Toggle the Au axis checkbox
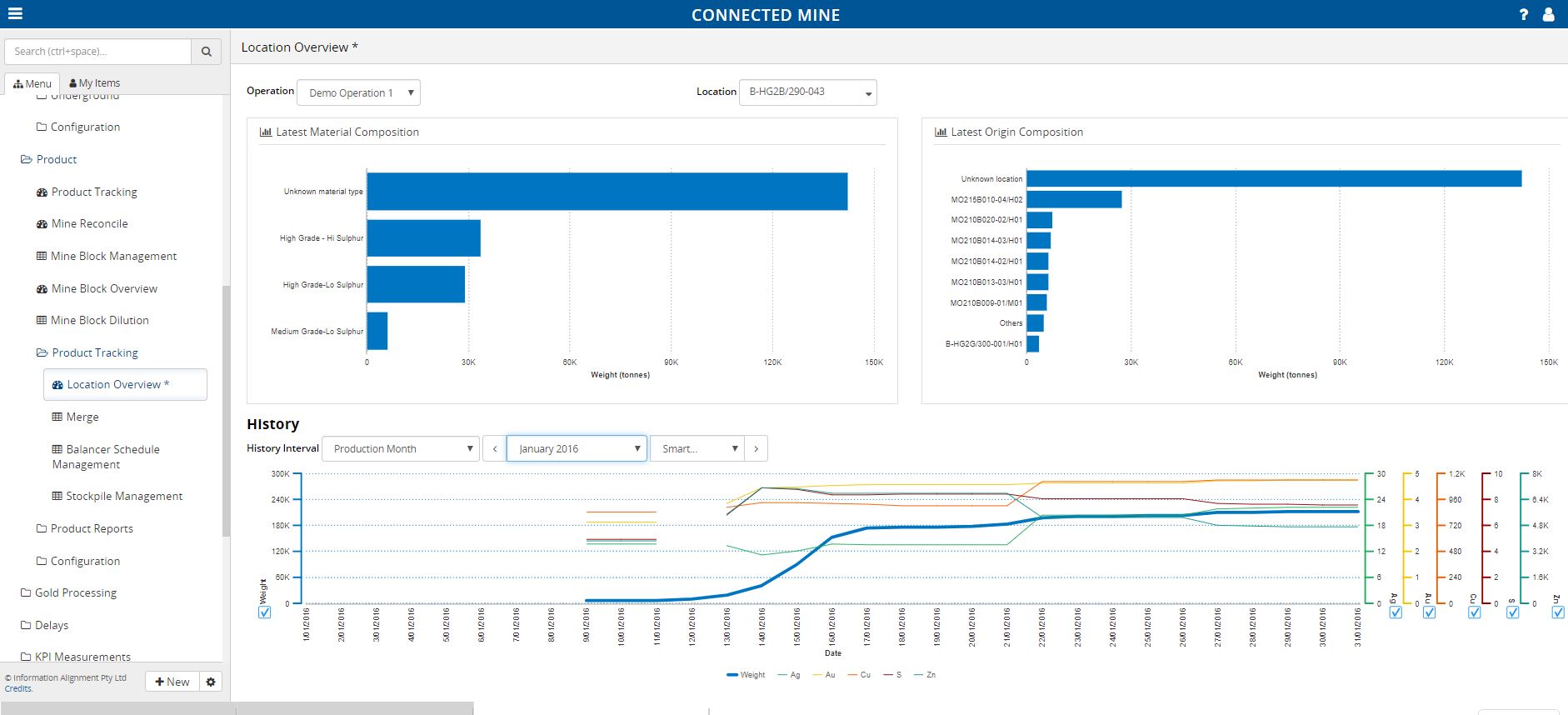1568x715 pixels. [x=1430, y=612]
